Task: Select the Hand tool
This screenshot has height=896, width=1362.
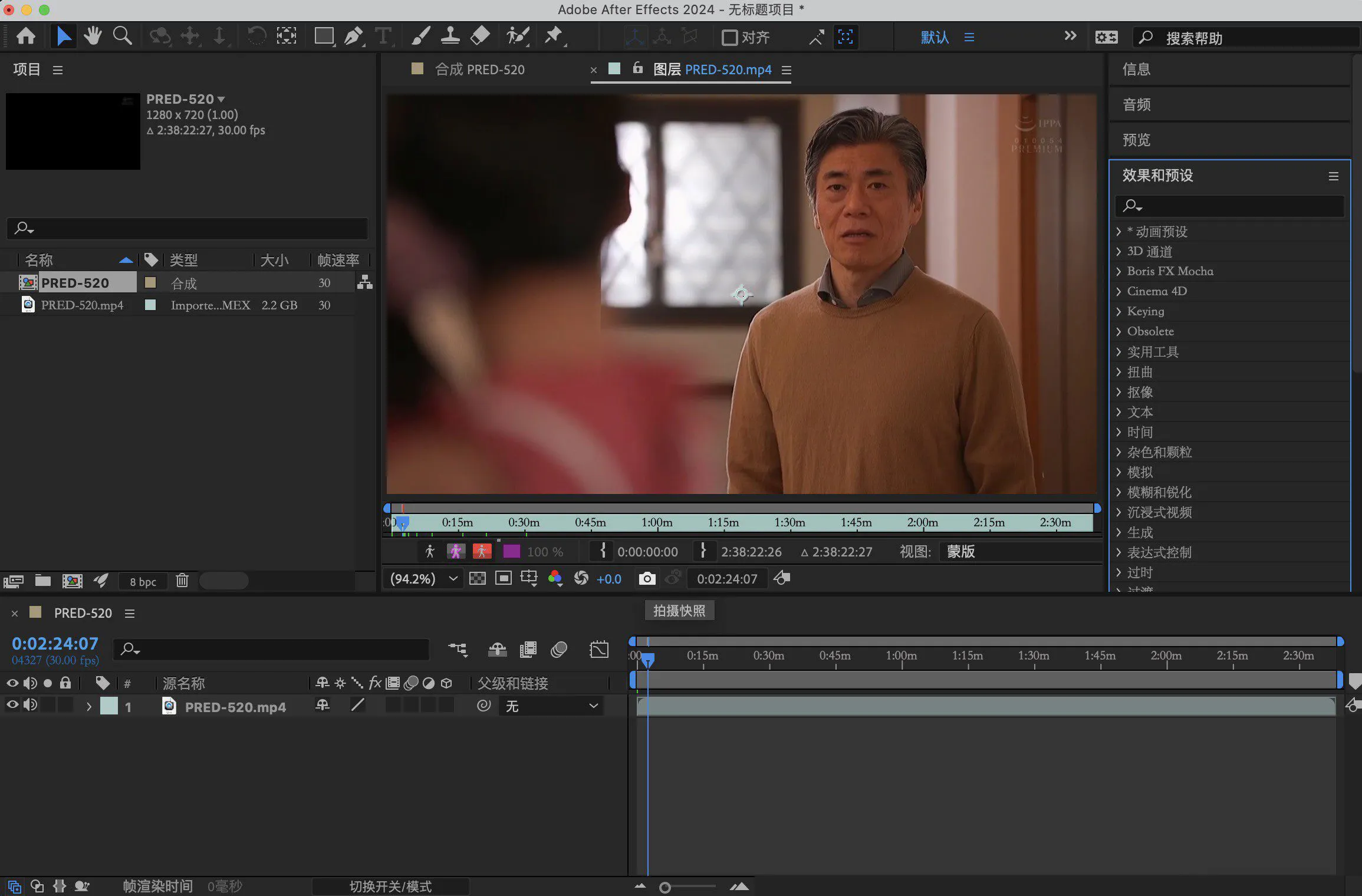Action: (92, 37)
